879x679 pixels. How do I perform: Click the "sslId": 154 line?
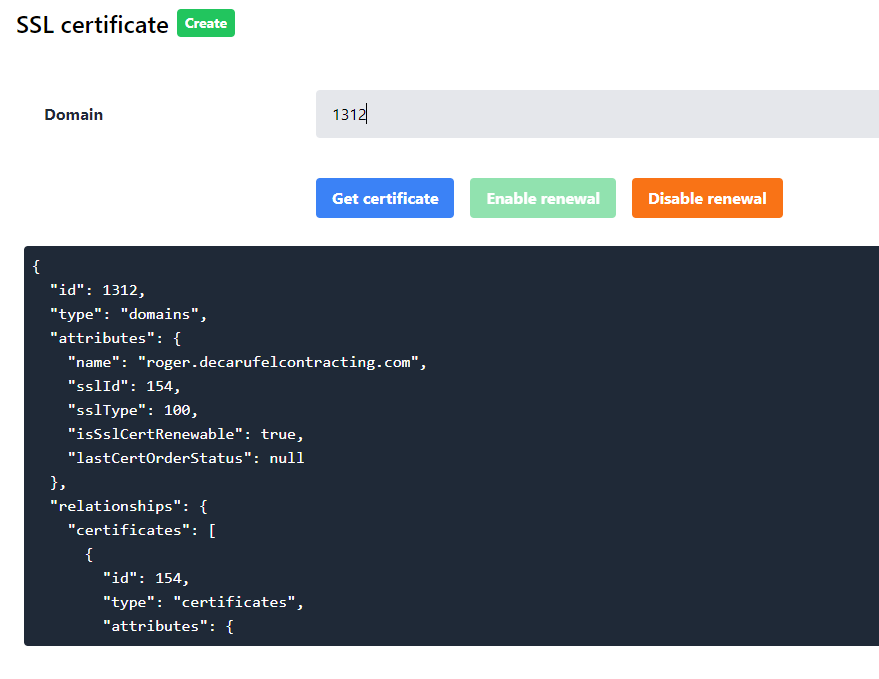[124, 386]
